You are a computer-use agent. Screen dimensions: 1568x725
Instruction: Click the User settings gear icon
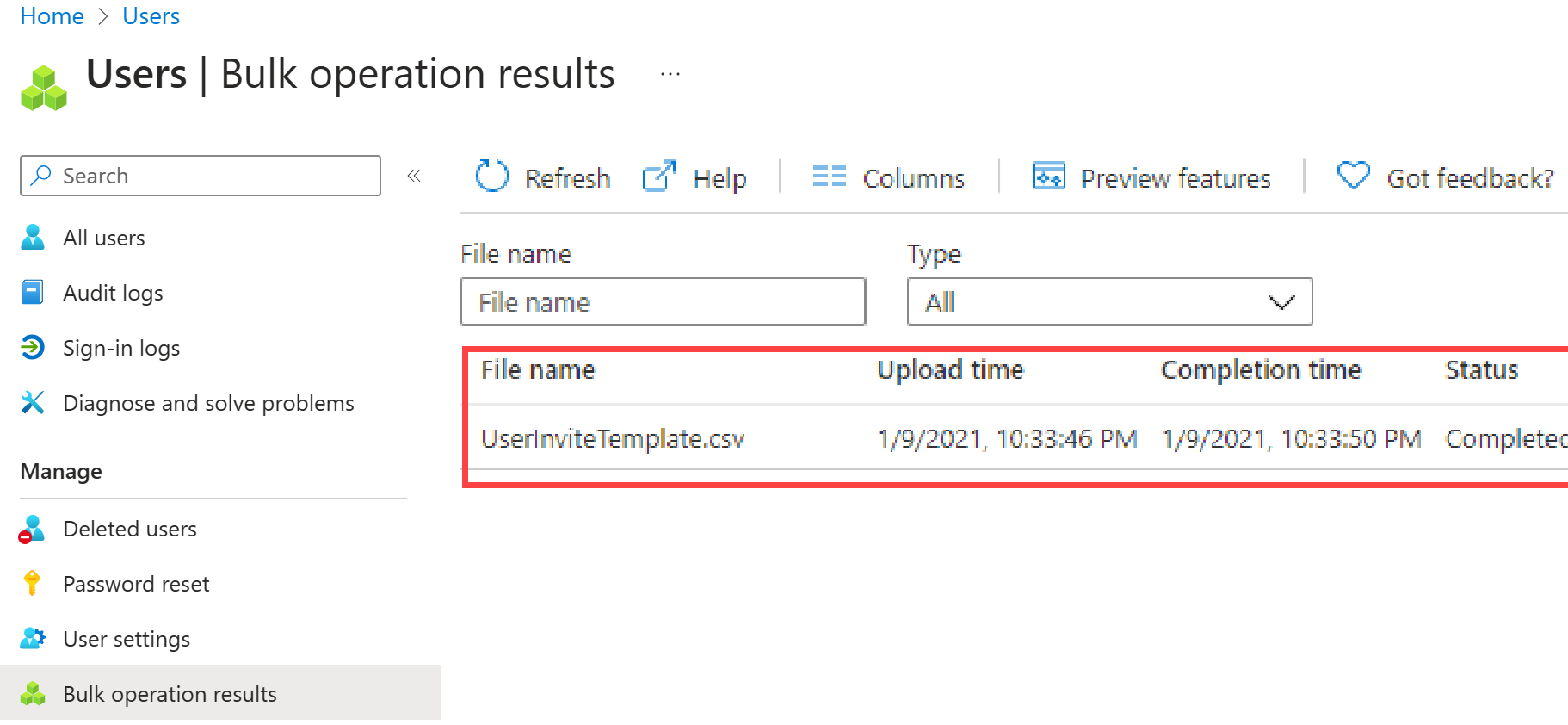pyautogui.click(x=33, y=638)
